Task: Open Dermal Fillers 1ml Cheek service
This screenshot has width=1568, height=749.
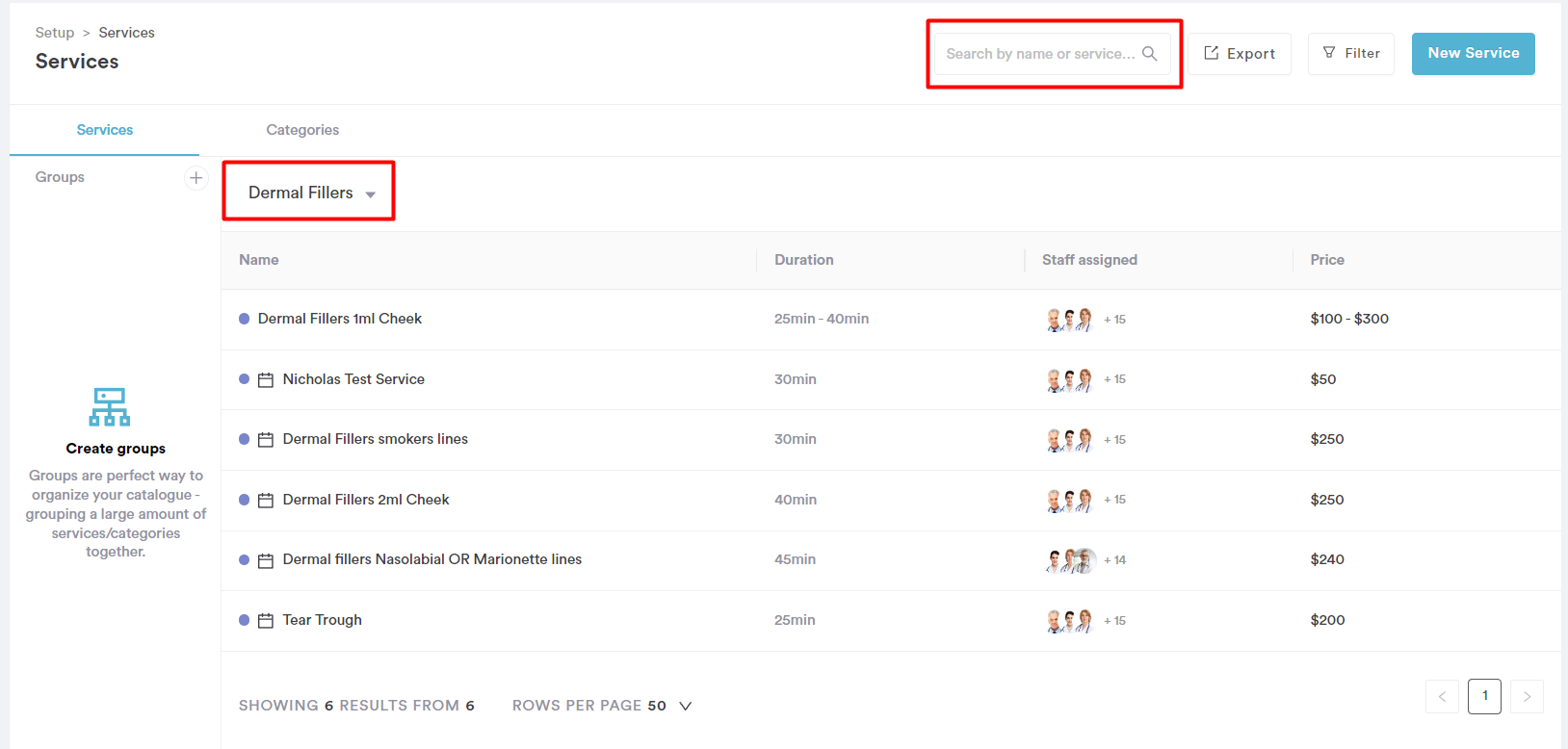Action: click(340, 319)
